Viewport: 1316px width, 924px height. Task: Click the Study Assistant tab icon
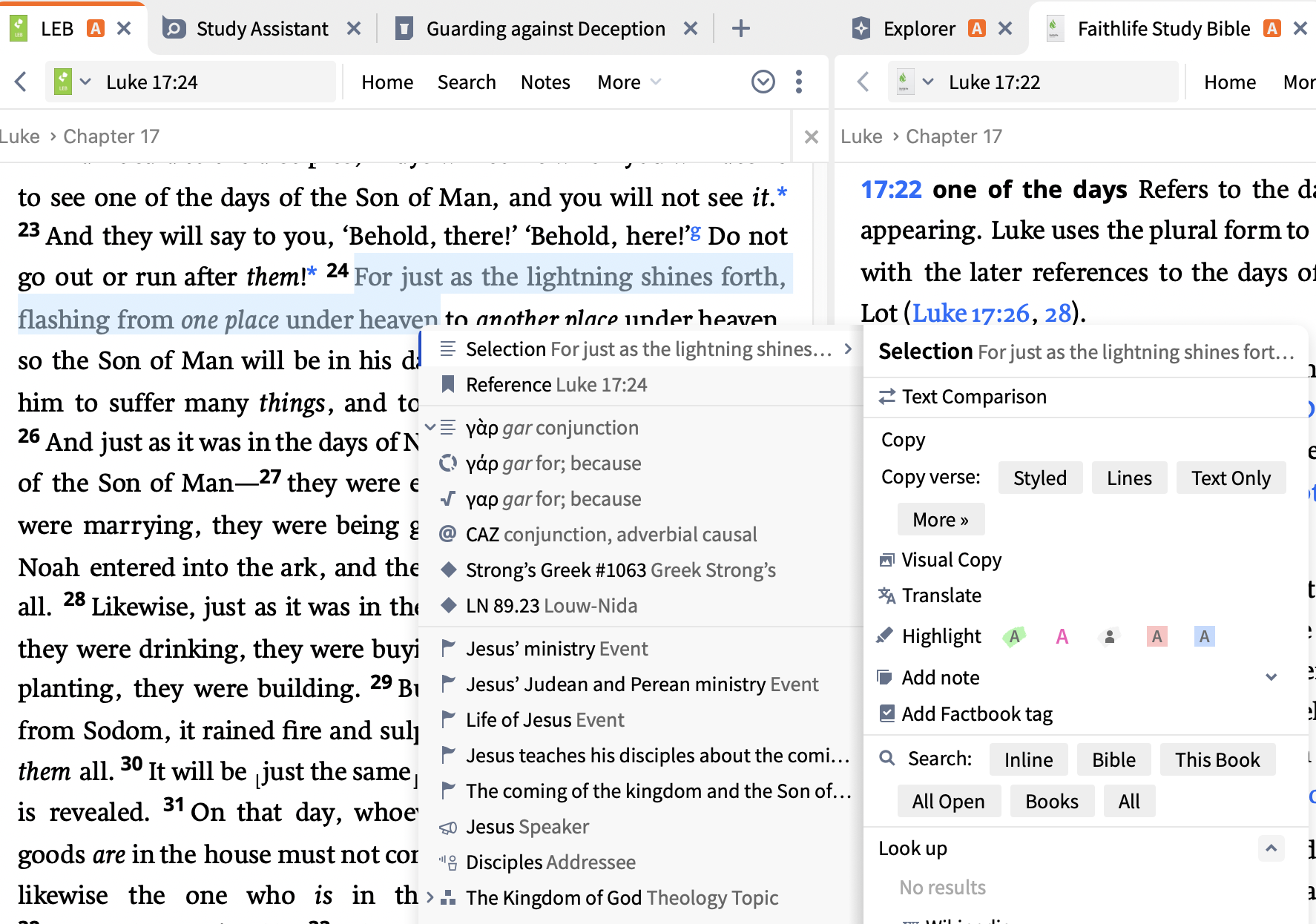(174, 29)
